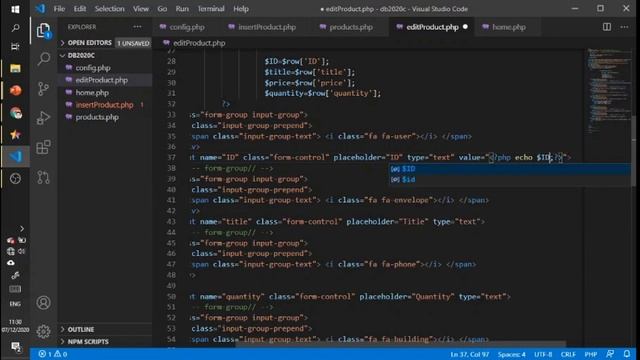Image resolution: width=640 pixels, height=360 pixels.
Task: Open the action center notification icon
Action: (x=16, y=347)
